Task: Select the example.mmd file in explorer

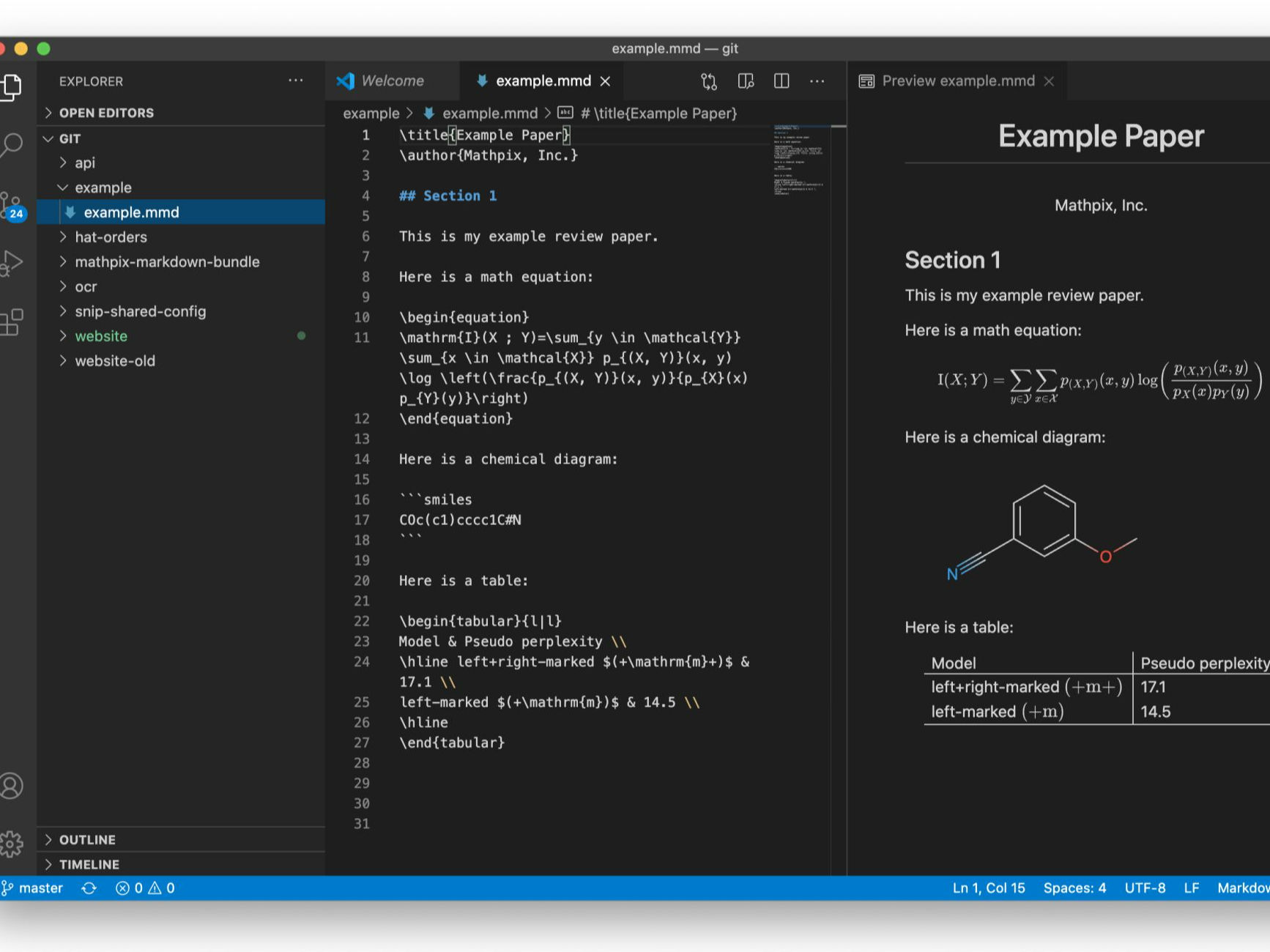Action: click(180, 212)
